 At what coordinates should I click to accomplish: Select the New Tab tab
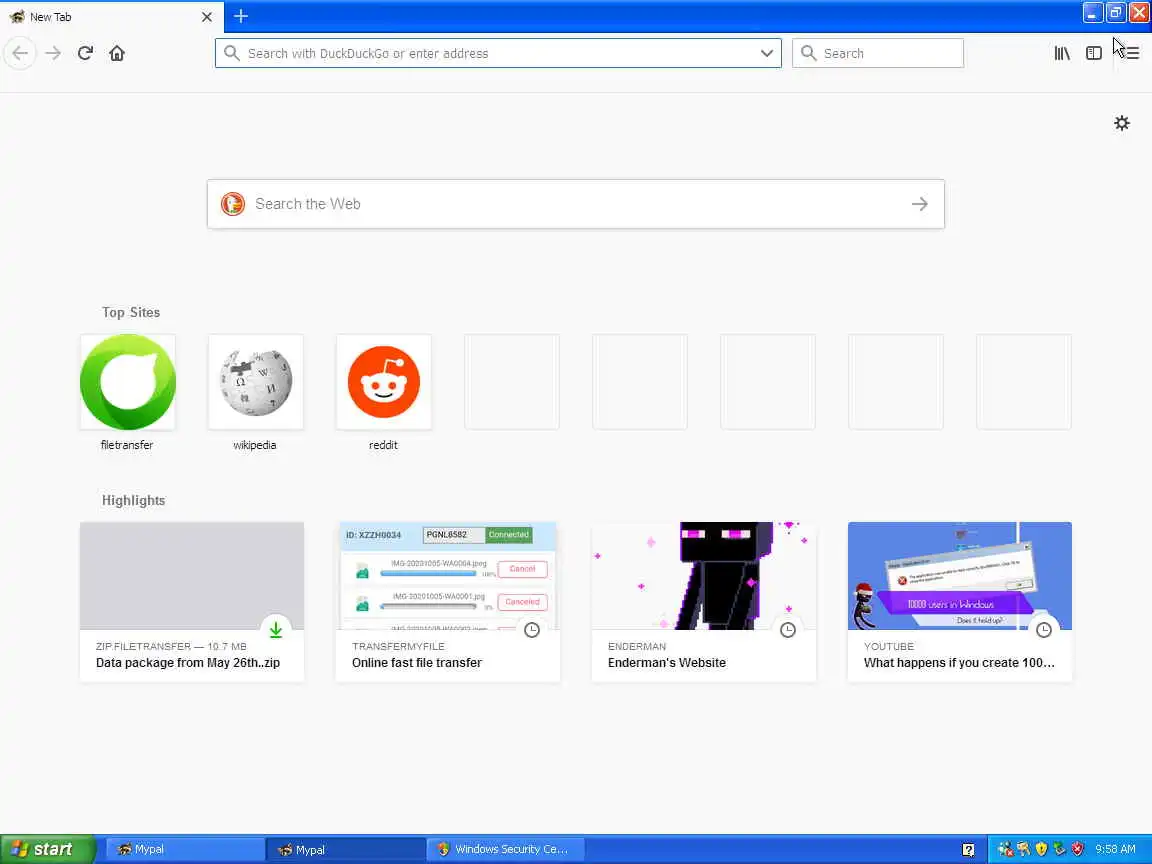coord(112,16)
